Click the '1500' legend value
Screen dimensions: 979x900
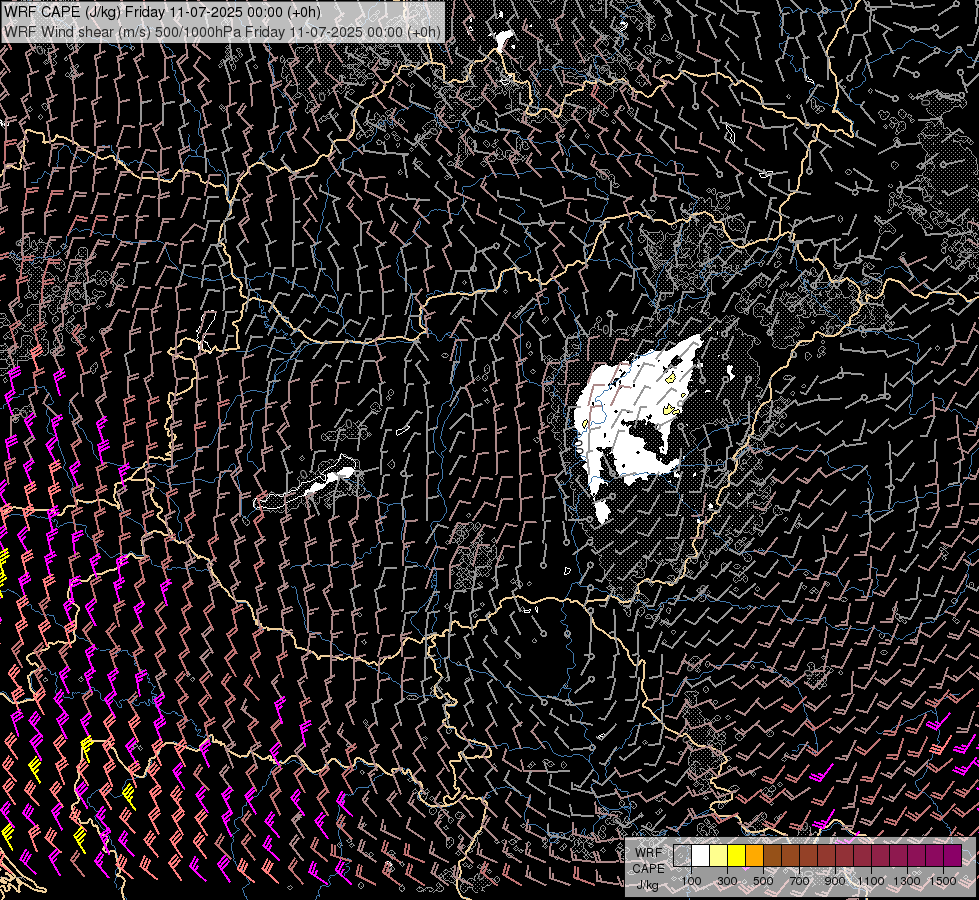(x=943, y=881)
